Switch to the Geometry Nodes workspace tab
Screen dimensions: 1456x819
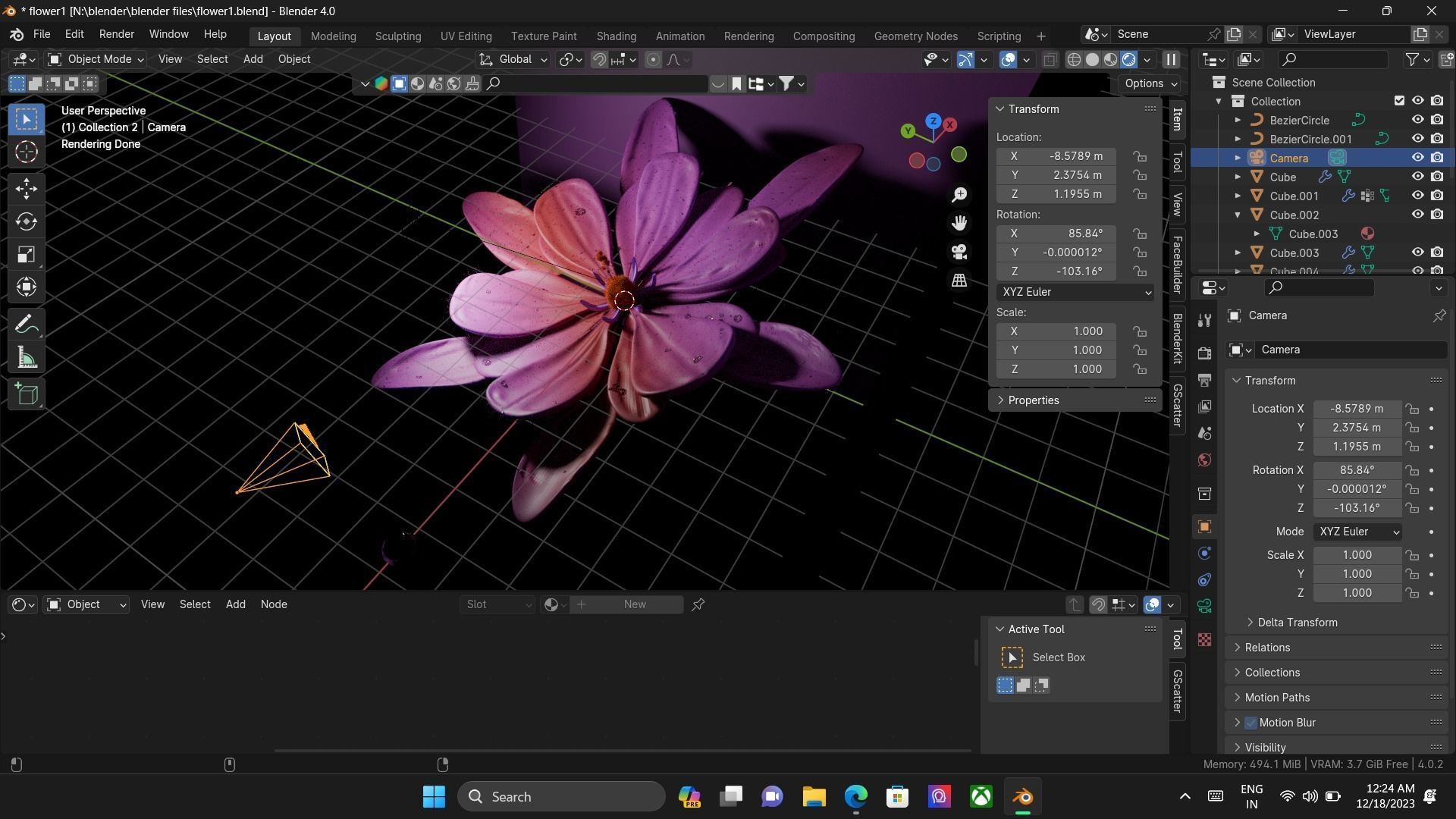[x=915, y=36]
